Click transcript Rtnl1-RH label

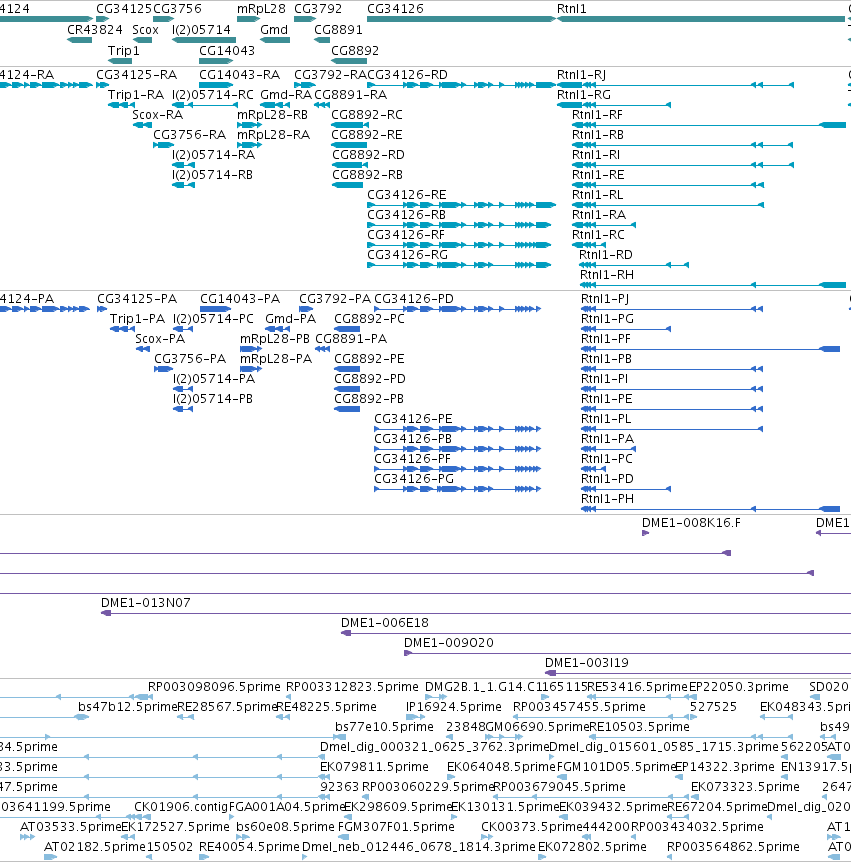click(606, 275)
